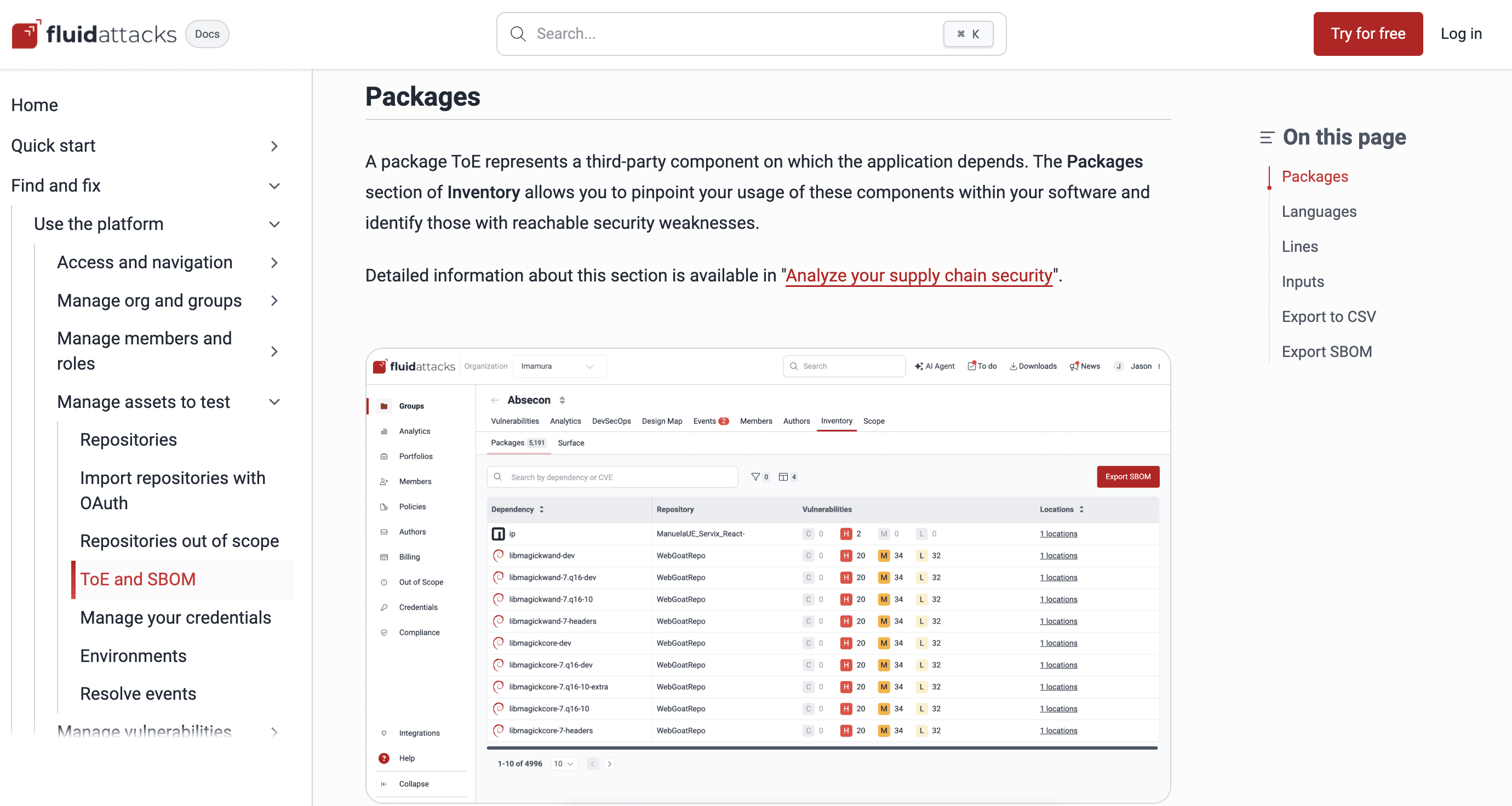Jump to Lines section
1512x806 pixels.
pos(1299,247)
